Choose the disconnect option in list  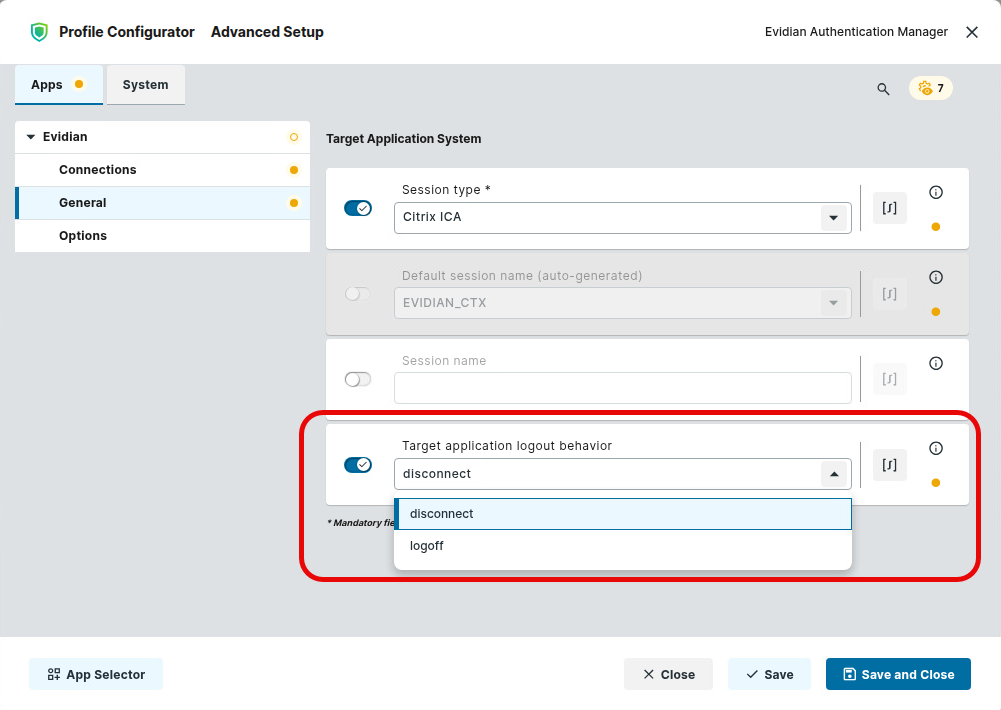622,514
